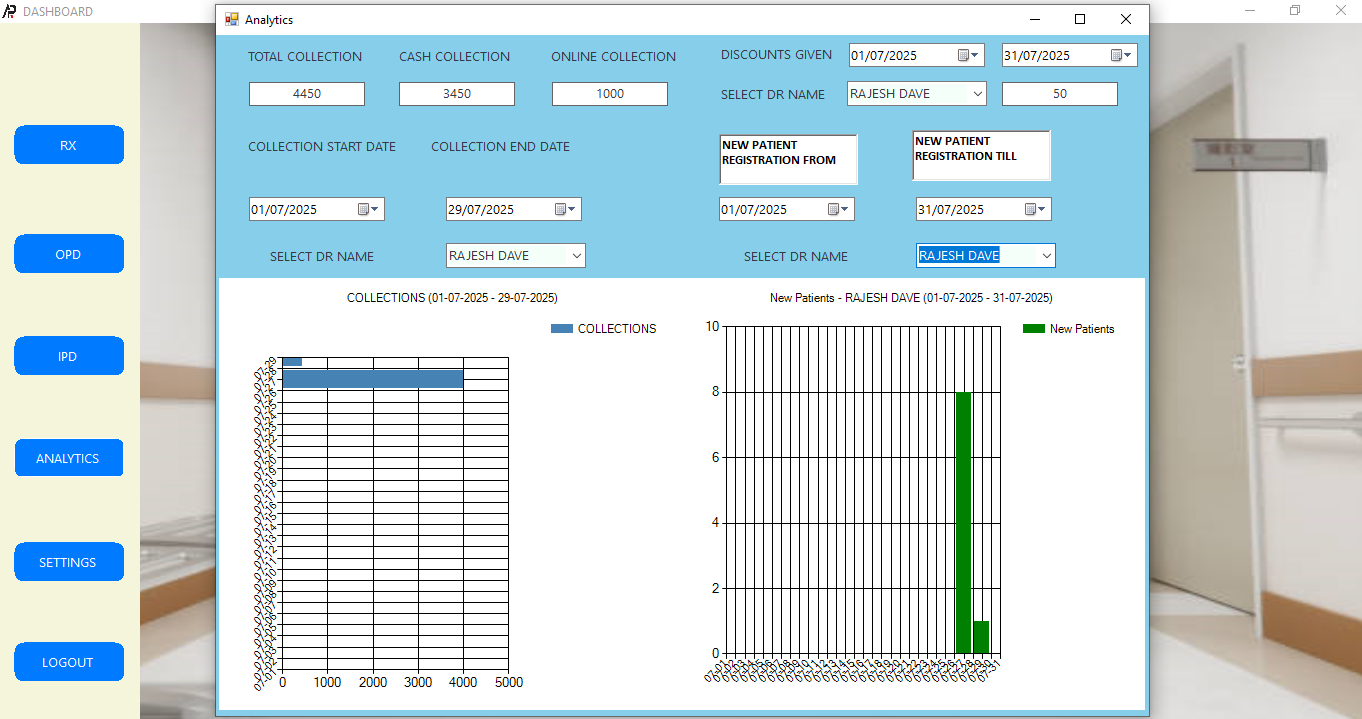Open New Patient Registration Till calendar

[x=1035, y=210]
